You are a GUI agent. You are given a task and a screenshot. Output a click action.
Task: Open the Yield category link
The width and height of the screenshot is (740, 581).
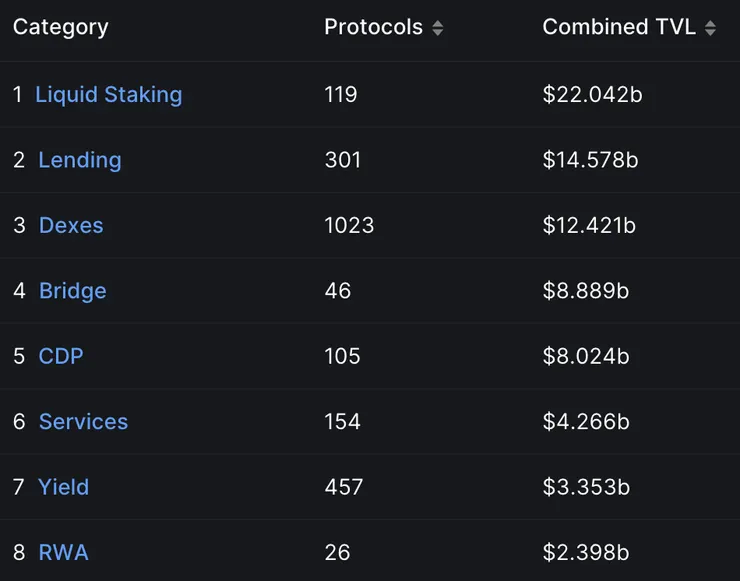[x=63, y=487]
